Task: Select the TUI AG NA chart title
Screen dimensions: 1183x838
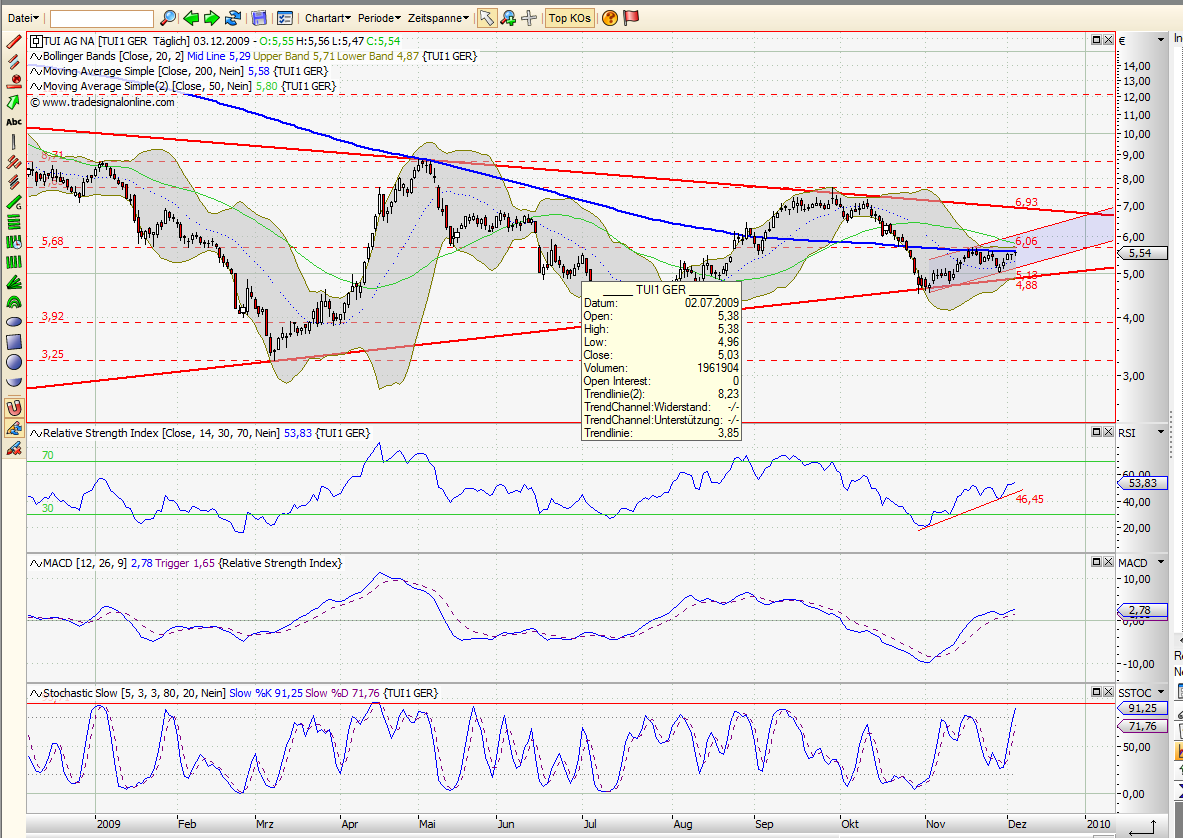Action: [215, 41]
